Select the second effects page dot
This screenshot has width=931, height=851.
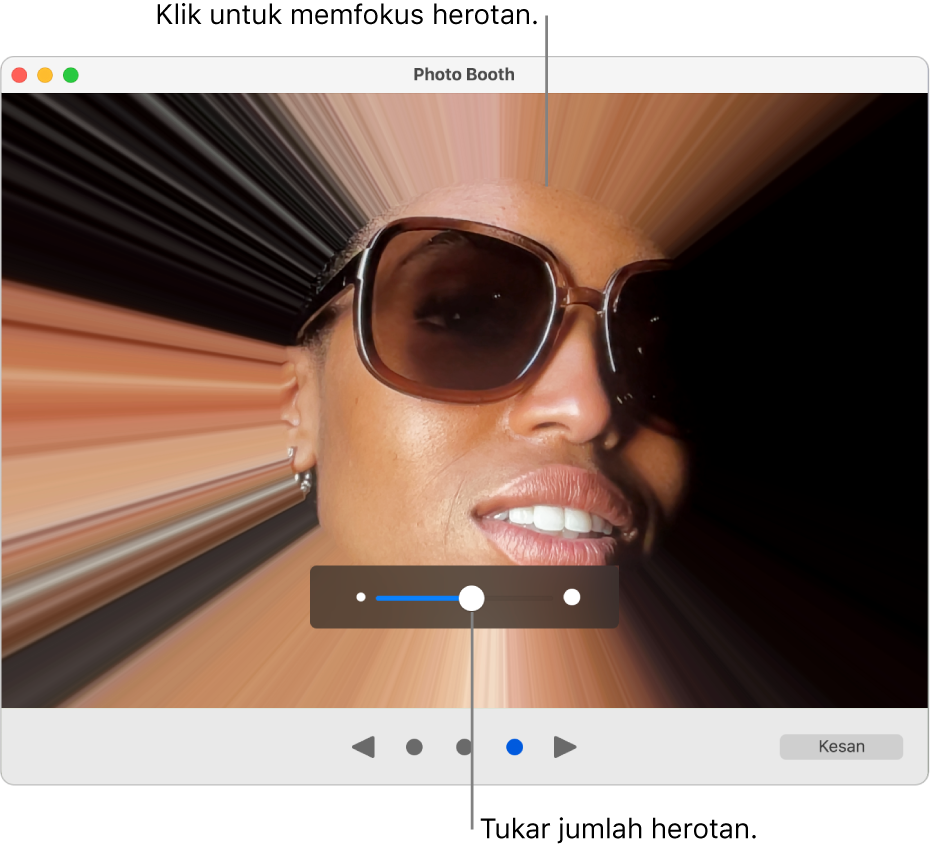tap(464, 746)
